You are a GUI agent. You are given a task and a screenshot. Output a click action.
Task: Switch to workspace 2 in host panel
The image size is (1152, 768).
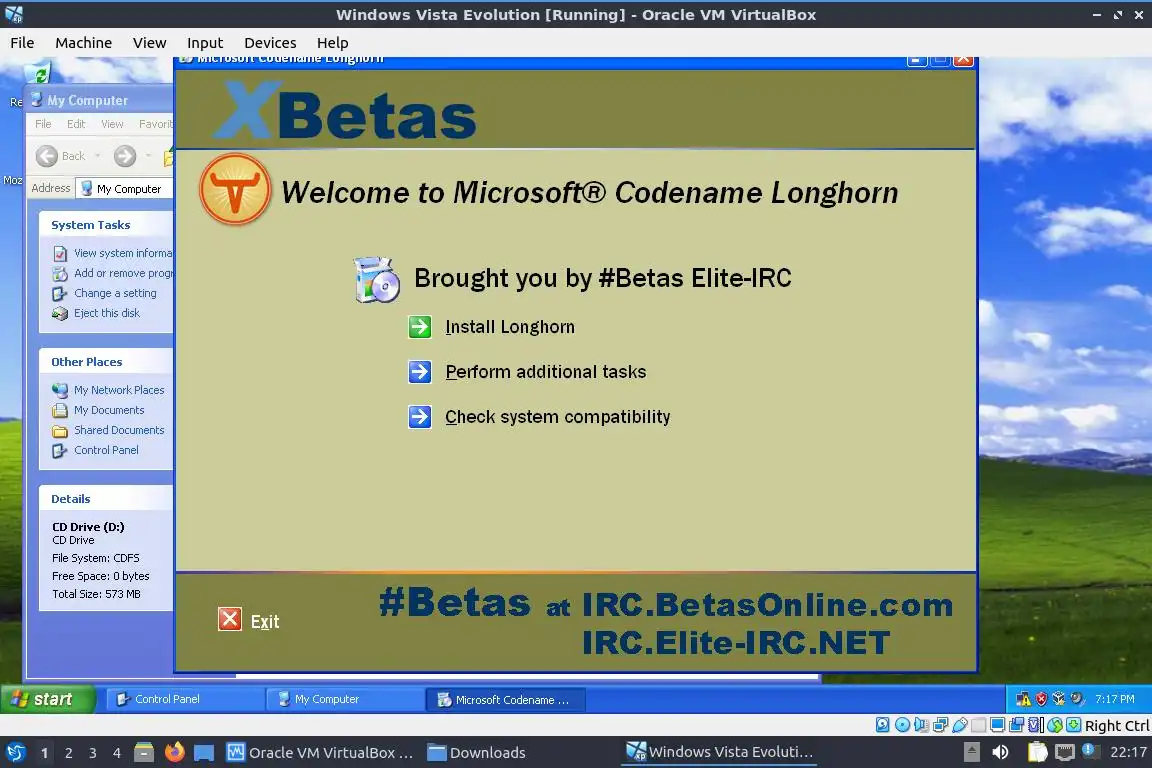[x=68, y=753]
